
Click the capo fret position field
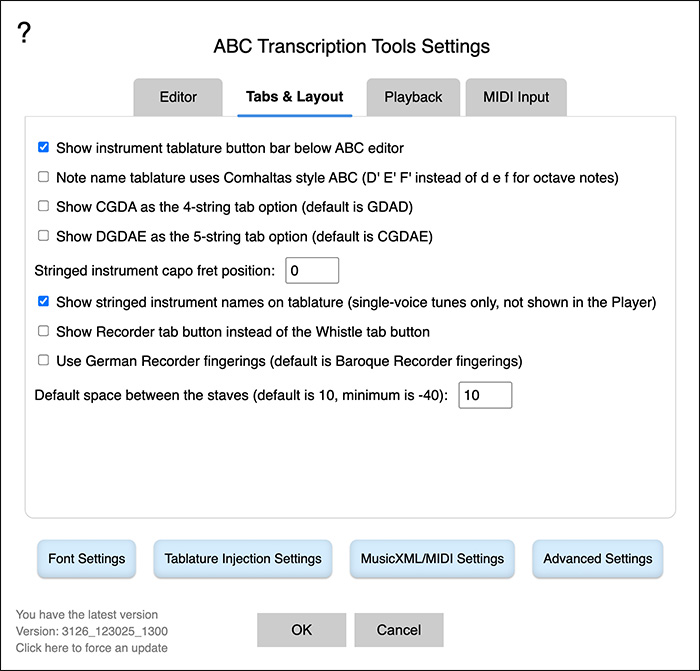pyautogui.click(x=312, y=270)
